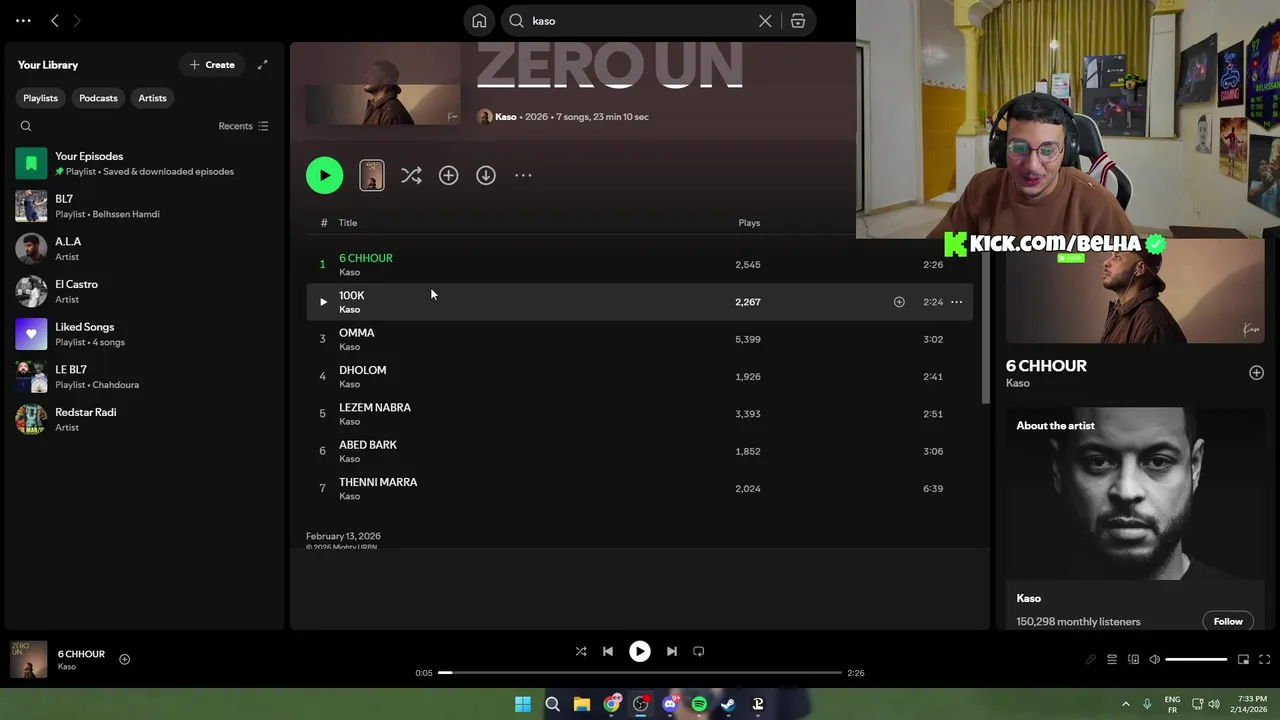1280x720 pixels.
Task: Play the track 100K
Action: [x=323, y=302]
